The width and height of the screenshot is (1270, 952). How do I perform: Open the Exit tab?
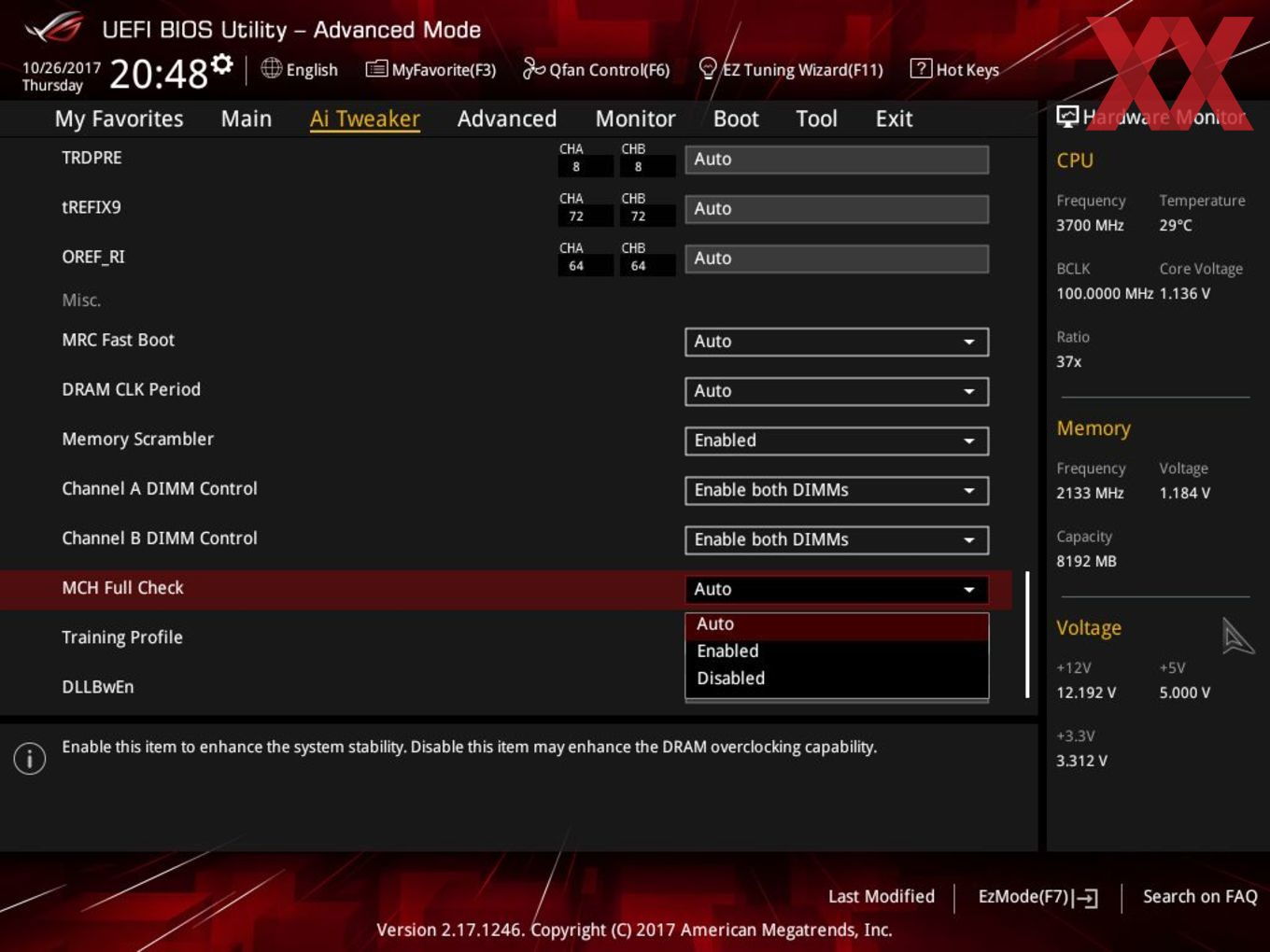894,119
